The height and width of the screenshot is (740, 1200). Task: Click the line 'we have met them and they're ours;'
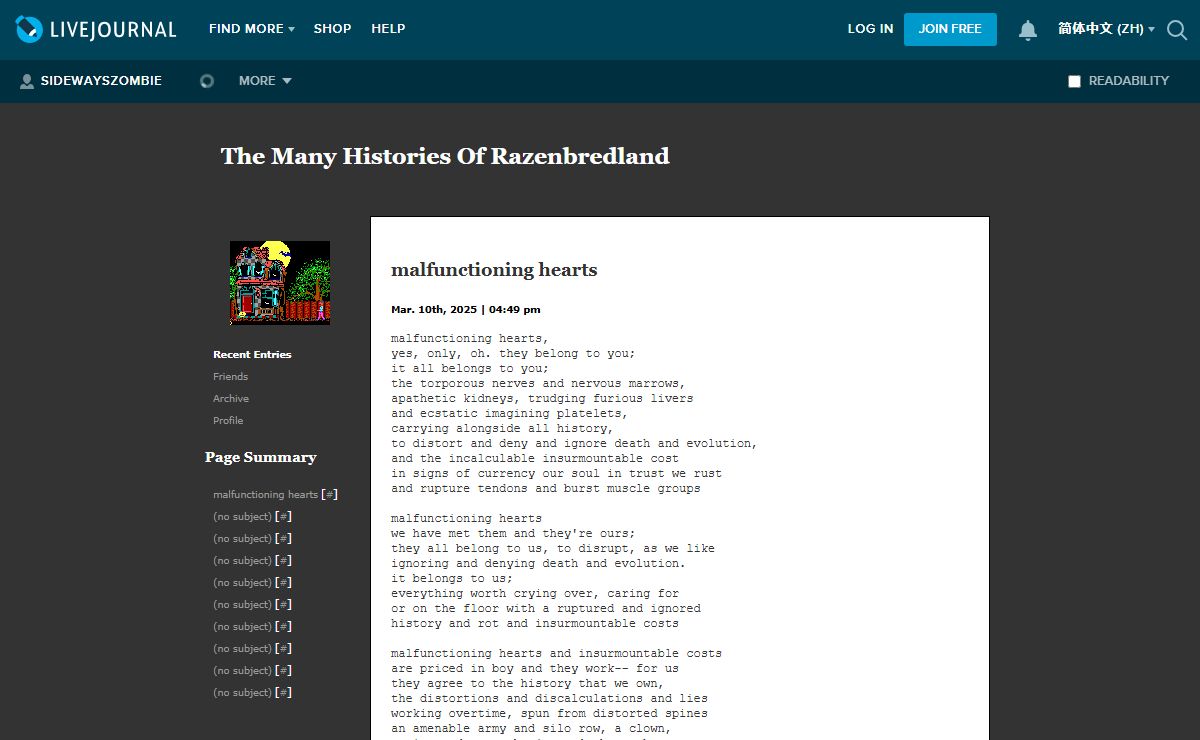tap(513, 534)
